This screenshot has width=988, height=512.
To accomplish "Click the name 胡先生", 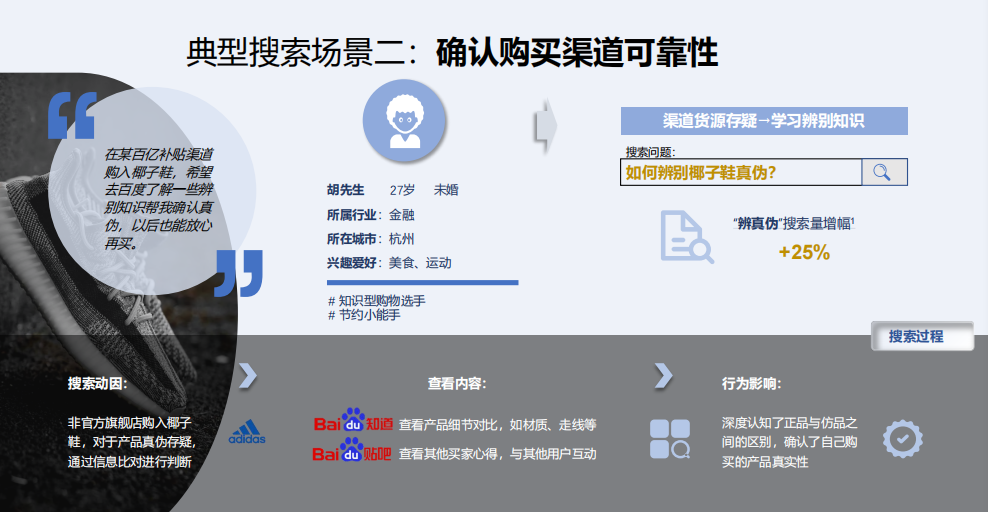I will click(346, 190).
